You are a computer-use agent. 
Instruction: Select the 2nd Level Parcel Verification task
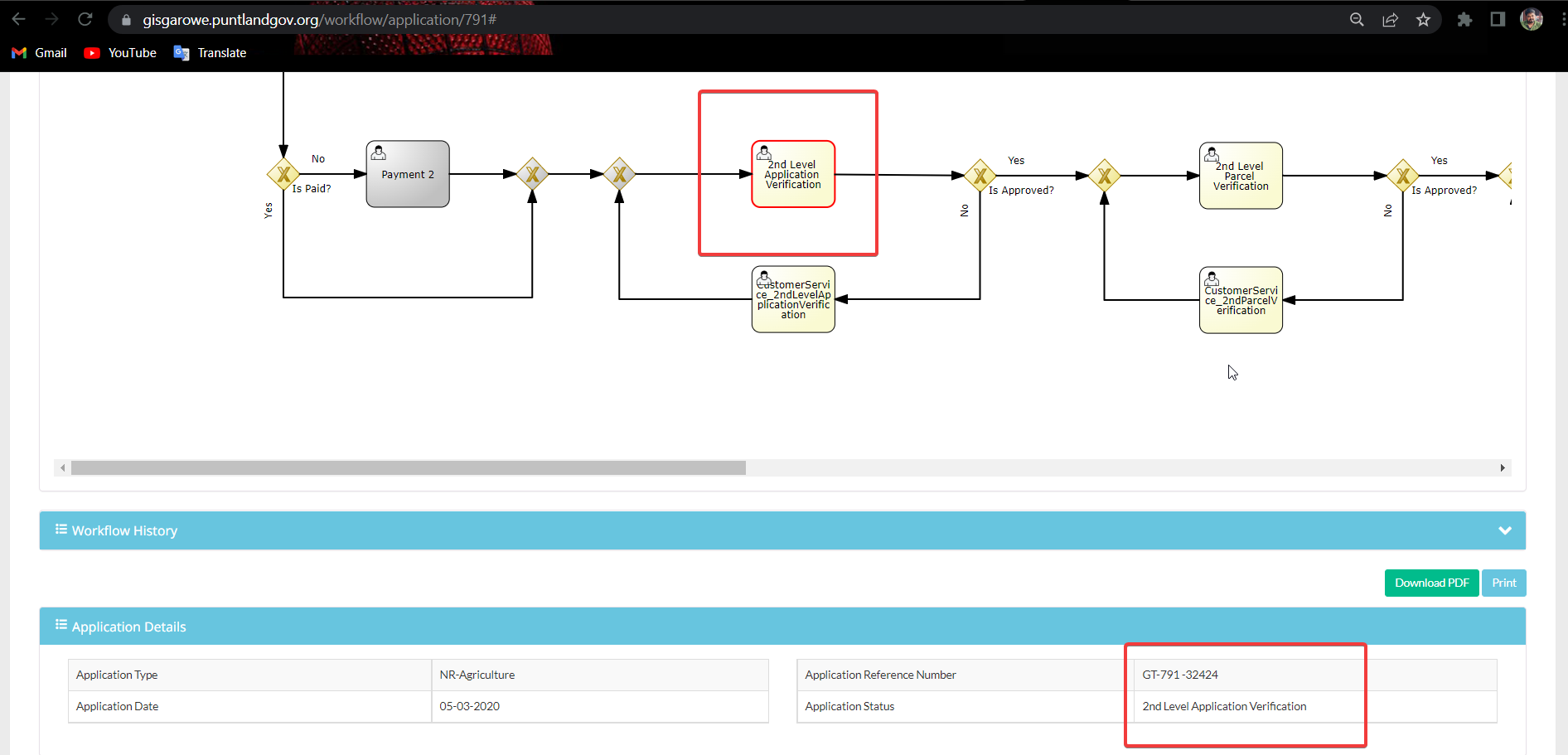[x=1241, y=176]
